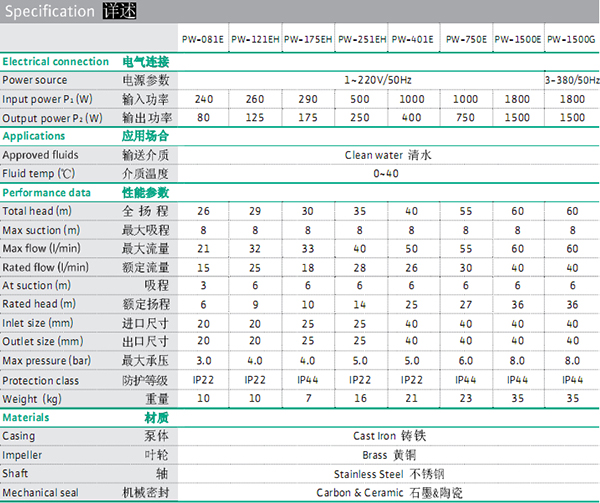
Task: Select the PW-081E column header
Action: click(202, 40)
